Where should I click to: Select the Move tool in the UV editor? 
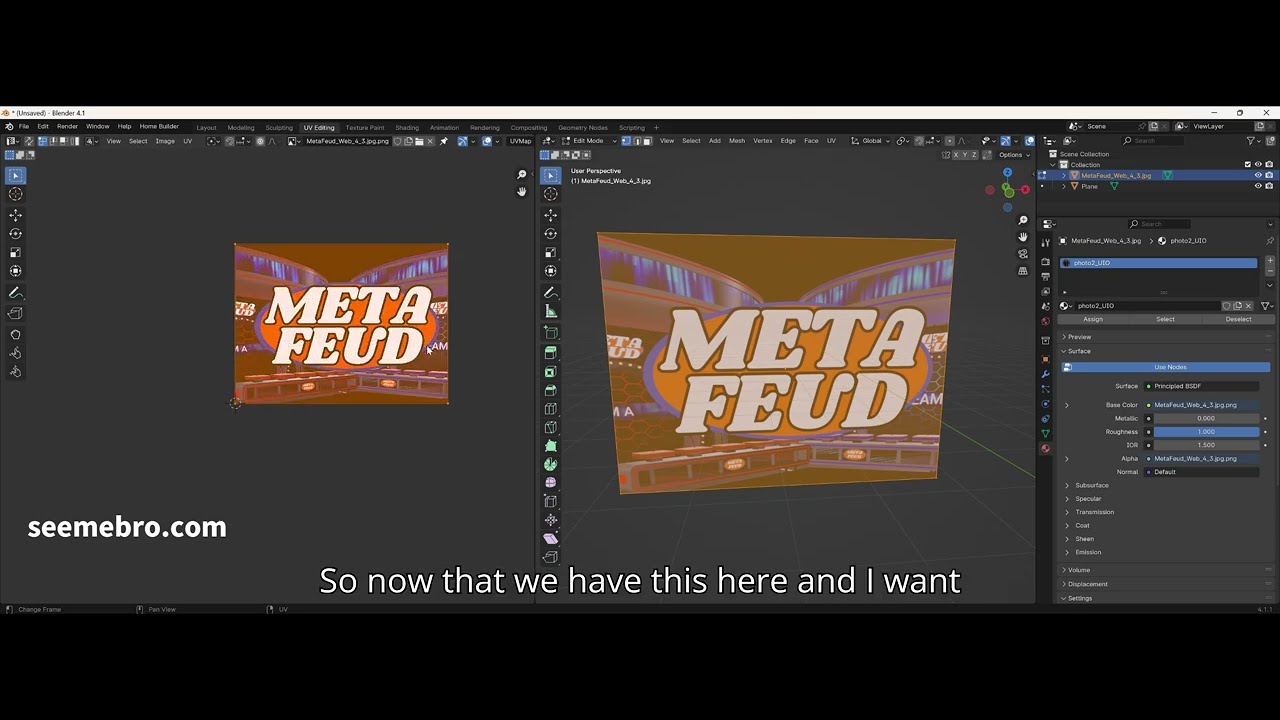15,215
